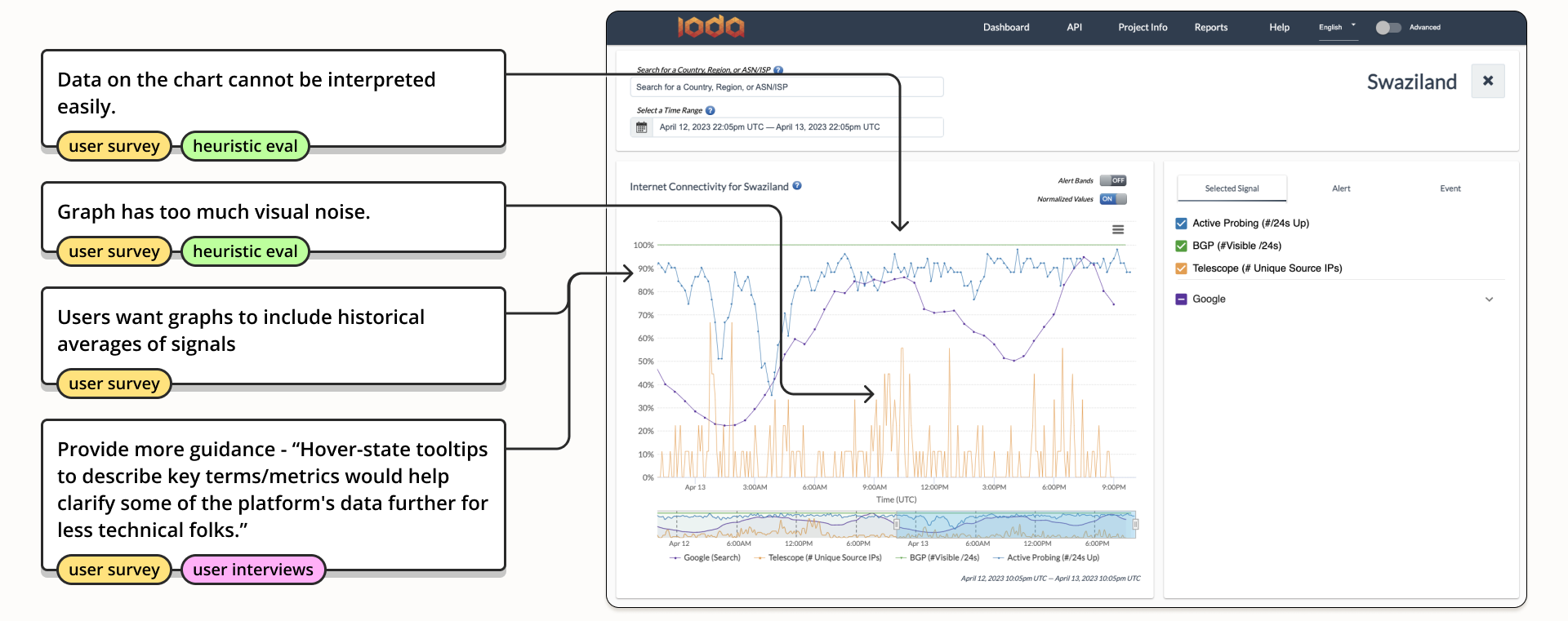The width and height of the screenshot is (1568, 621).
Task: Click the 'Graph has too much visual noise' note
Action: 273,217
